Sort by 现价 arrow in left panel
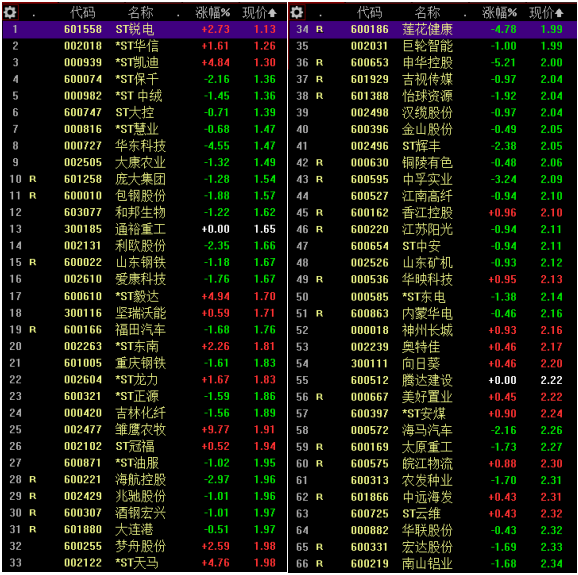 272,13
